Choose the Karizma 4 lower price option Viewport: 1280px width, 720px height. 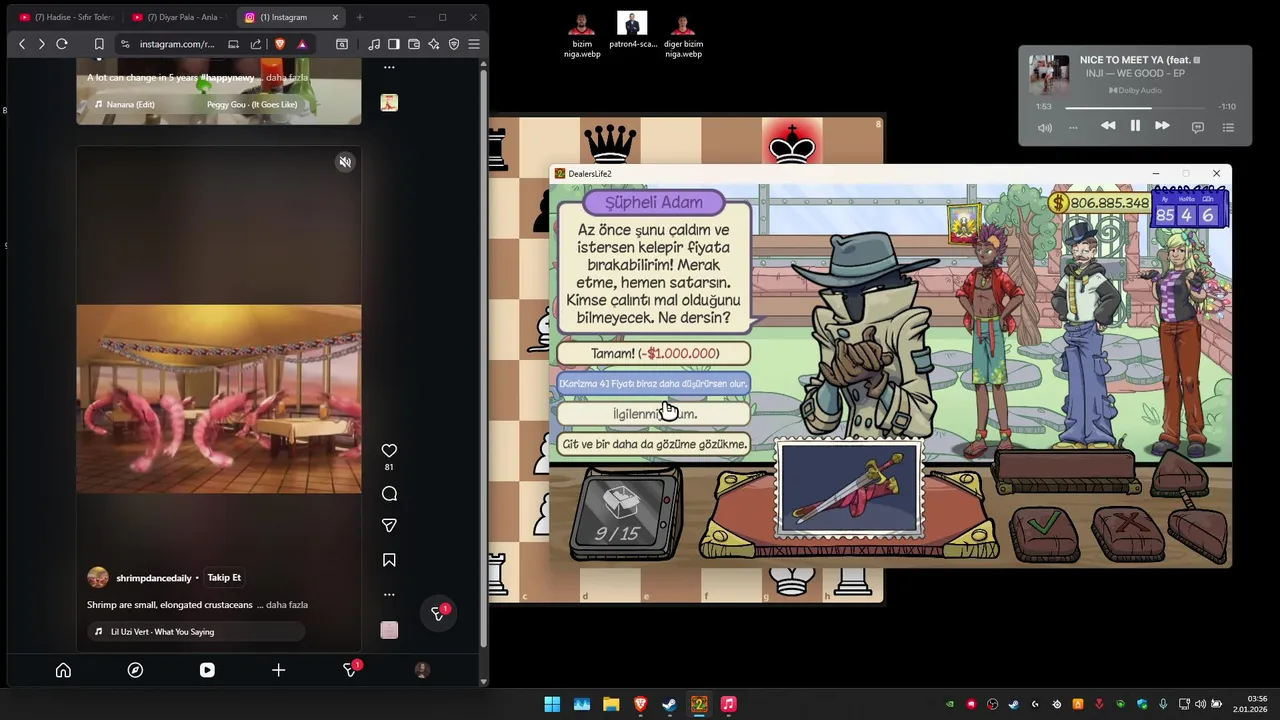[654, 383]
